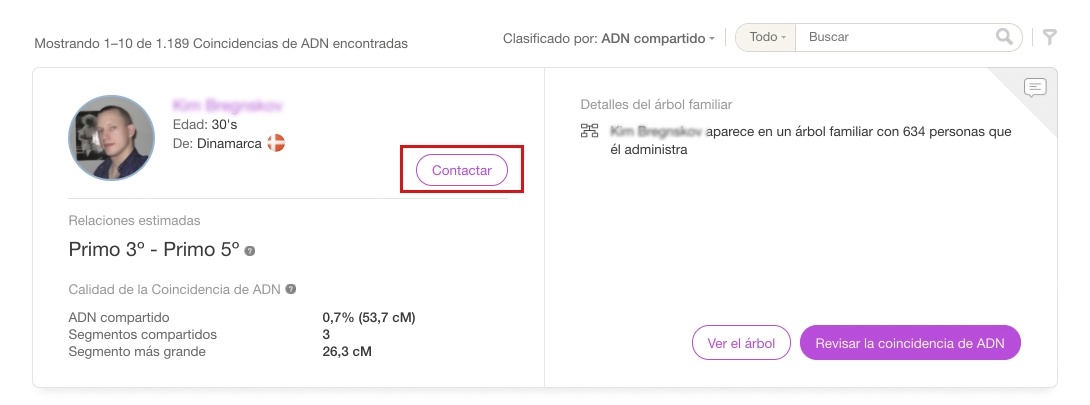The height and width of the screenshot is (405, 1090).
Task: Click the 0,7% (53,7 cM) shared DNA value
Action: 362,318
